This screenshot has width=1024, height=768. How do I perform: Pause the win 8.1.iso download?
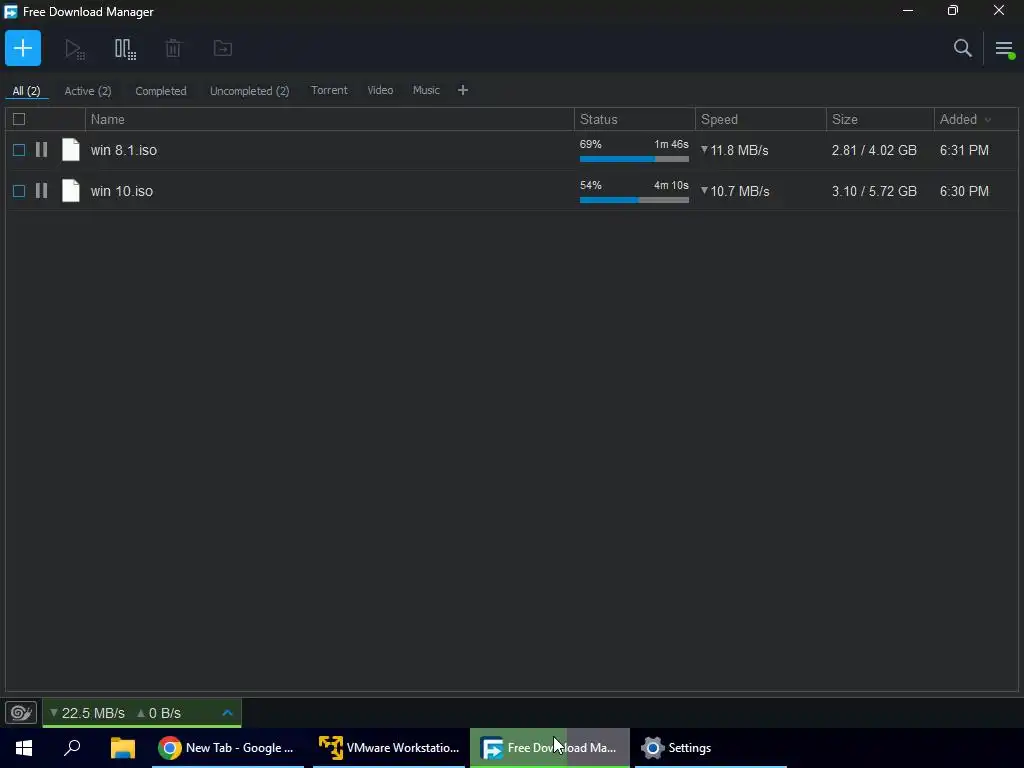(41, 150)
